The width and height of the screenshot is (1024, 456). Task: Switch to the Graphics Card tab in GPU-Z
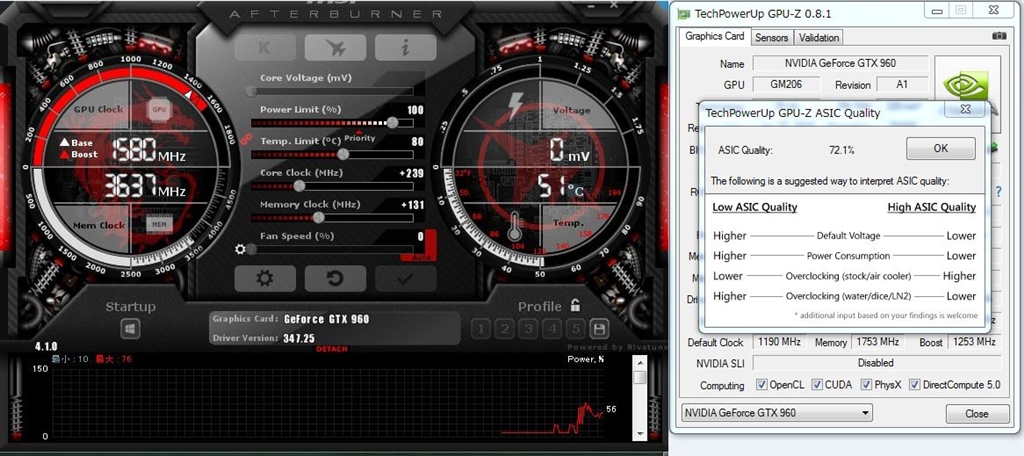click(x=714, y=37)
